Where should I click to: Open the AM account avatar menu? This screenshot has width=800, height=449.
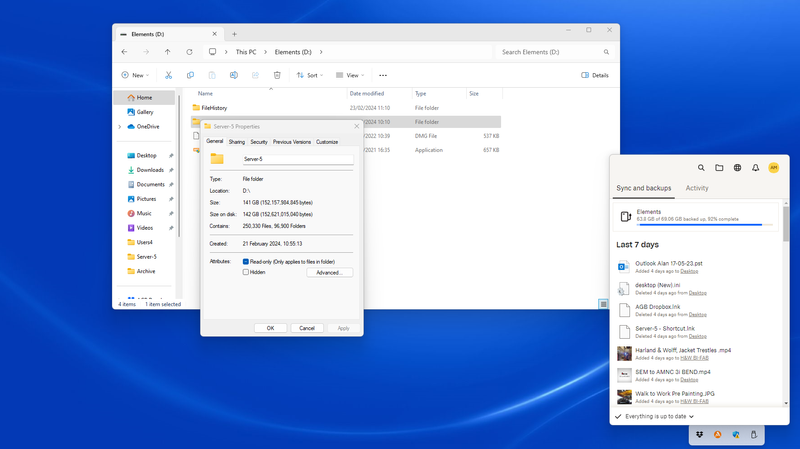pos(773,167)
